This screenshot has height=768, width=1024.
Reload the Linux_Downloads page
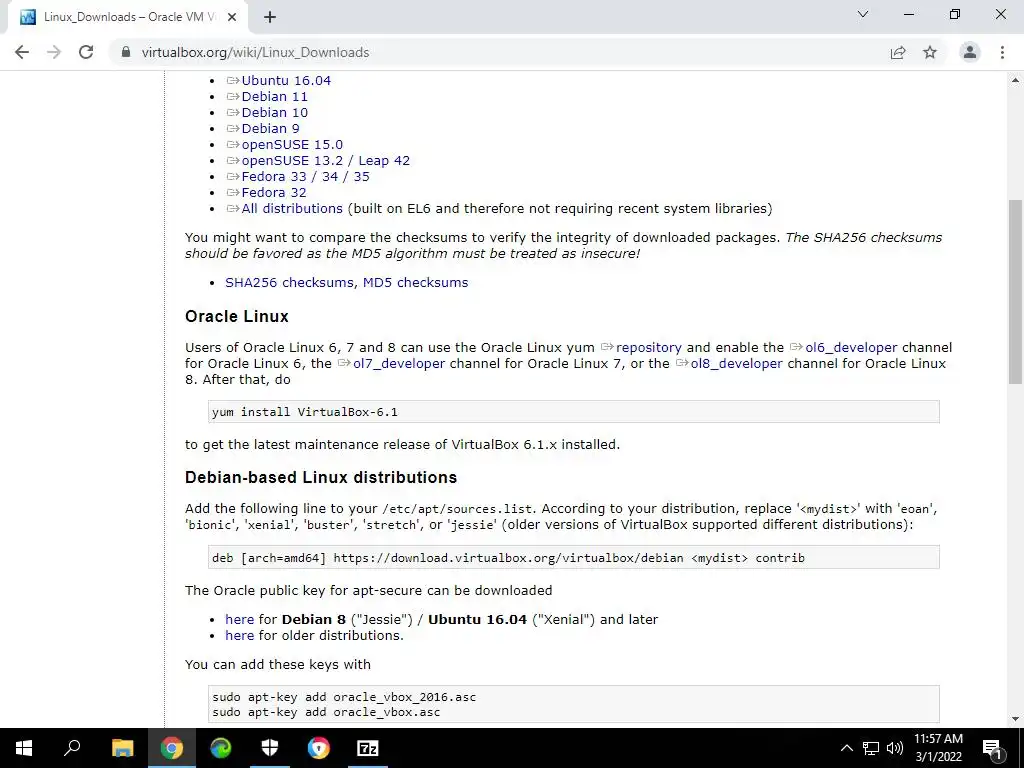pos(86,52)
